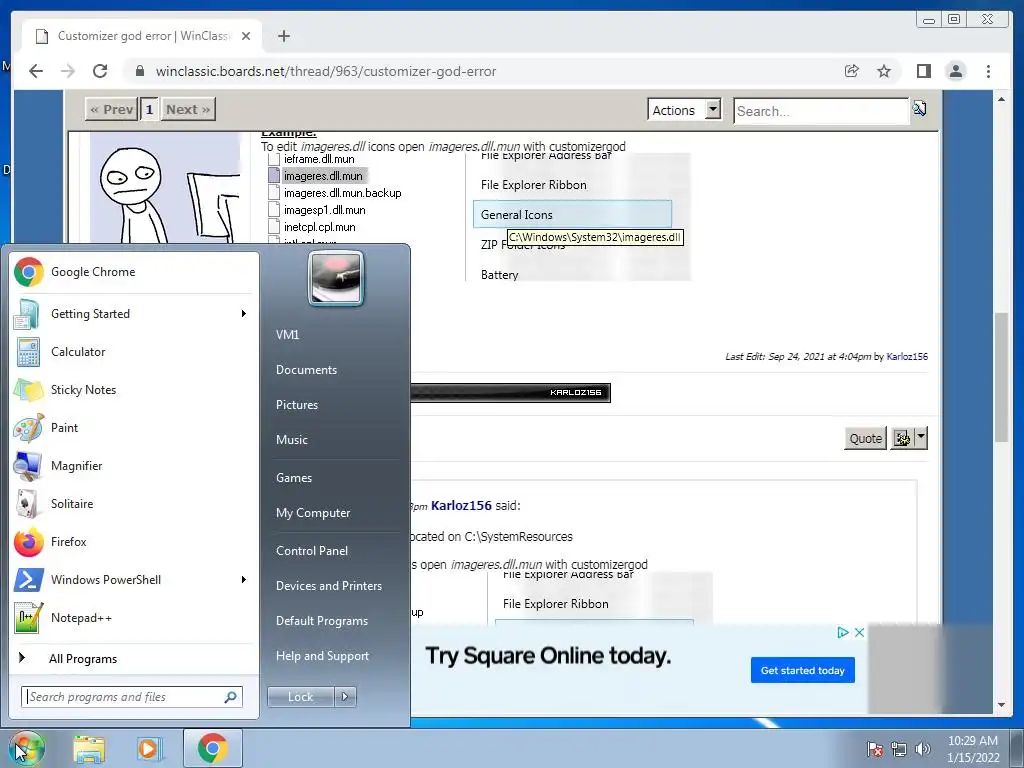Launch Calculator from Start menu

134,352
